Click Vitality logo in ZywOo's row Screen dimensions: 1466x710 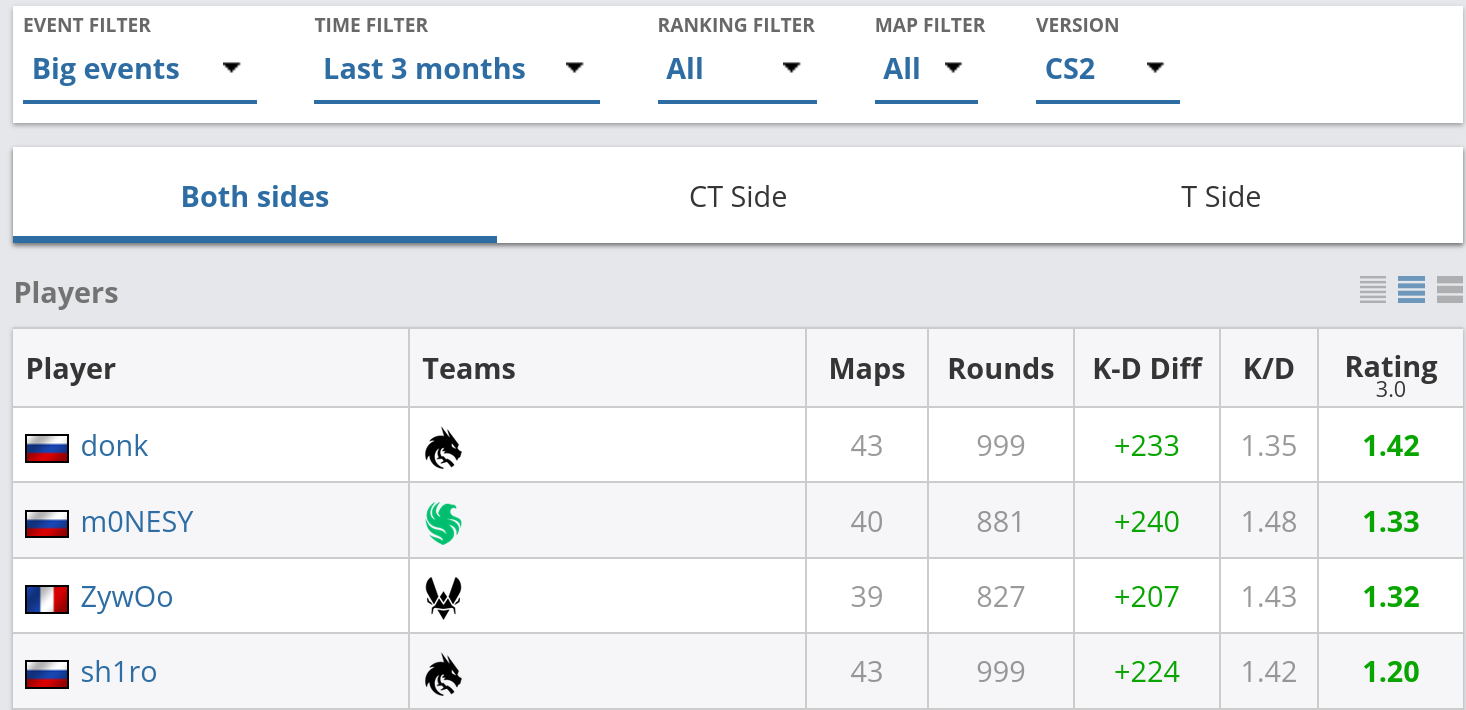pos(443,598)
